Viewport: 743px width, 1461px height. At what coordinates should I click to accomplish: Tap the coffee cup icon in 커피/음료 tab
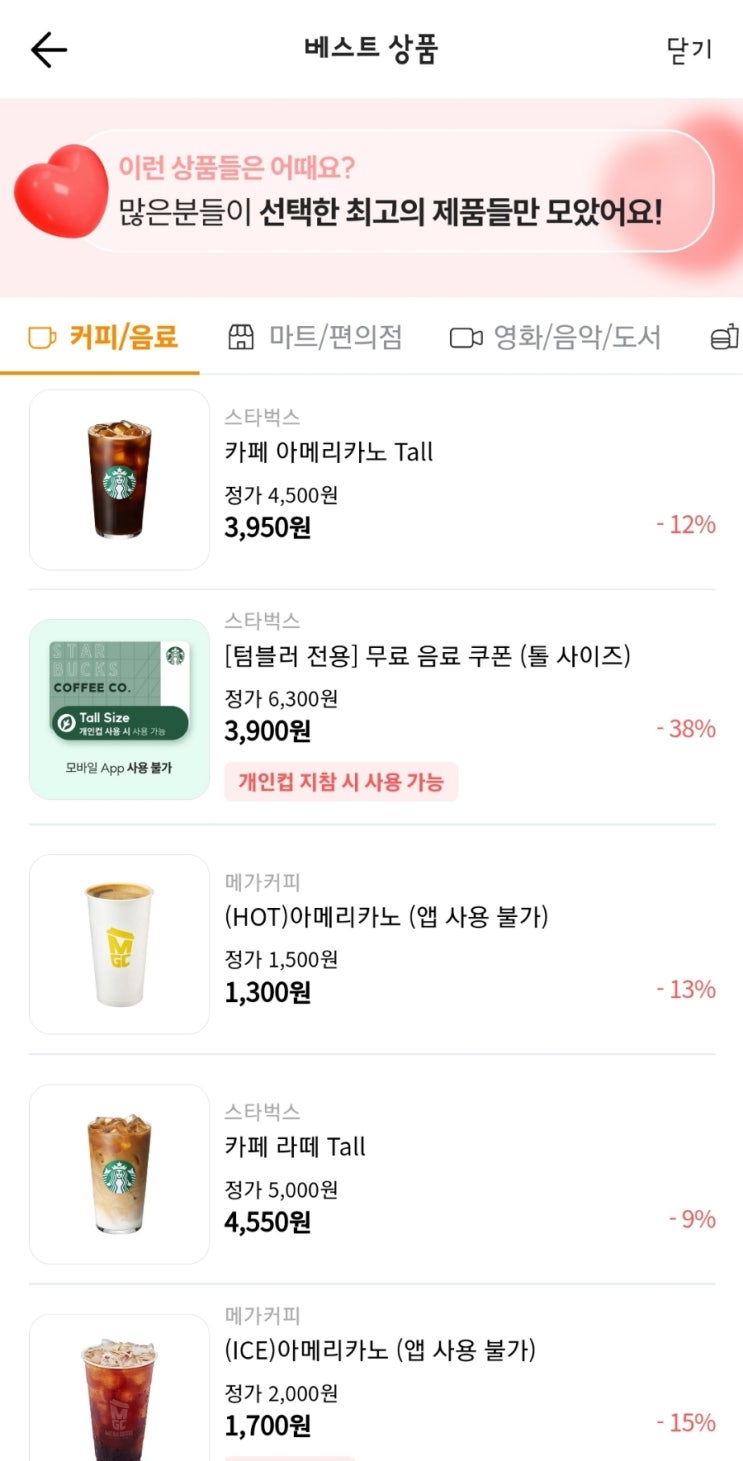coord(42,338)
